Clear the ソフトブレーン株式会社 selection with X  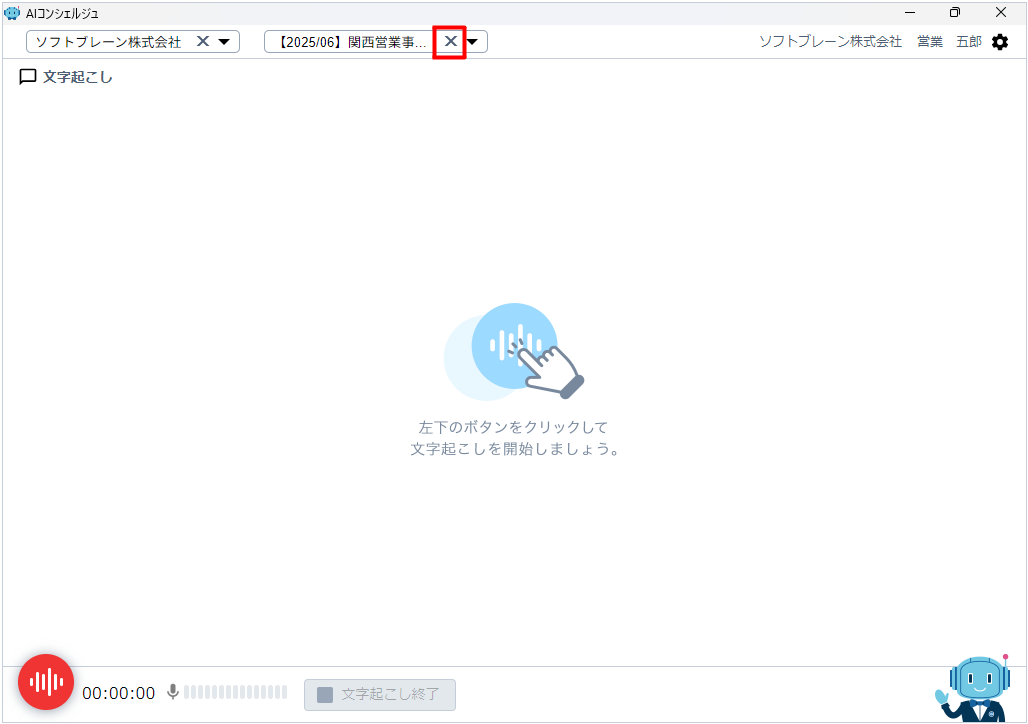[x=203, y=41]
